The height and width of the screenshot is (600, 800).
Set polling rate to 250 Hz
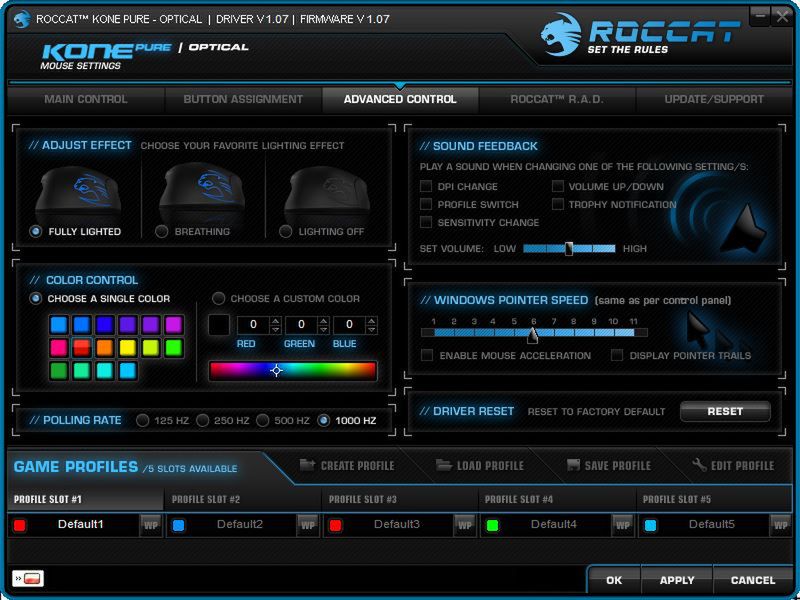[203, 420]
